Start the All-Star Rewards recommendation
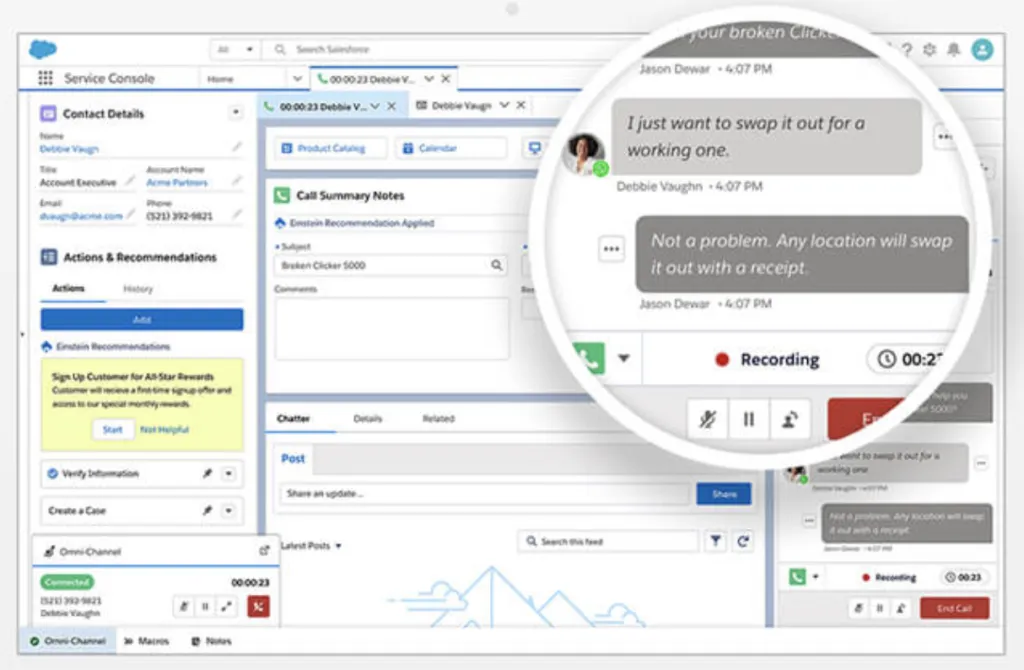This screenshot has height=670, width=1024. [x=112, y=430]
